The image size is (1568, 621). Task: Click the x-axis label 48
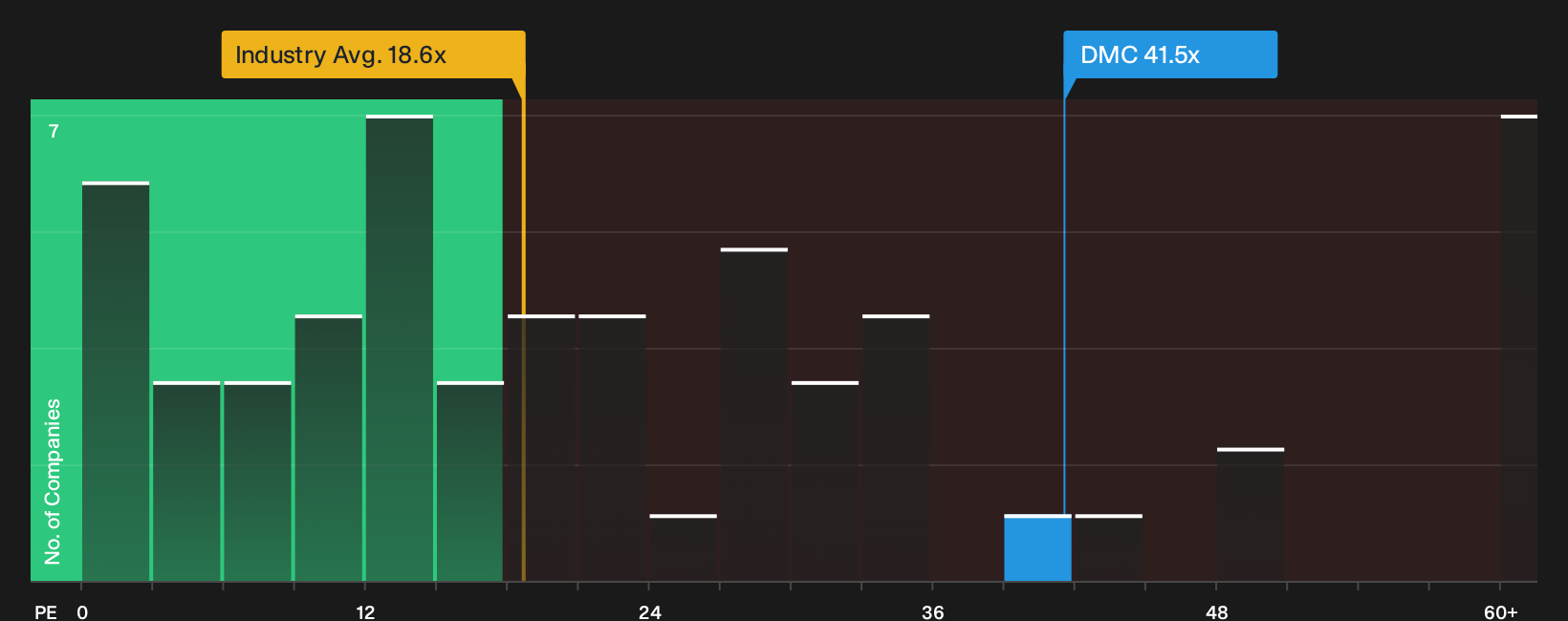click(x=1216, y=612)
